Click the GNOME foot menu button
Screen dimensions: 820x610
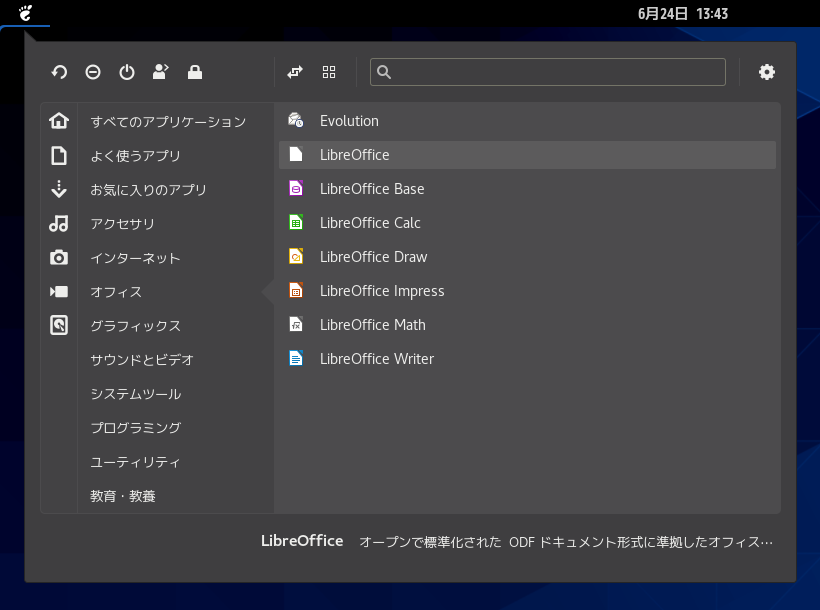25,13
